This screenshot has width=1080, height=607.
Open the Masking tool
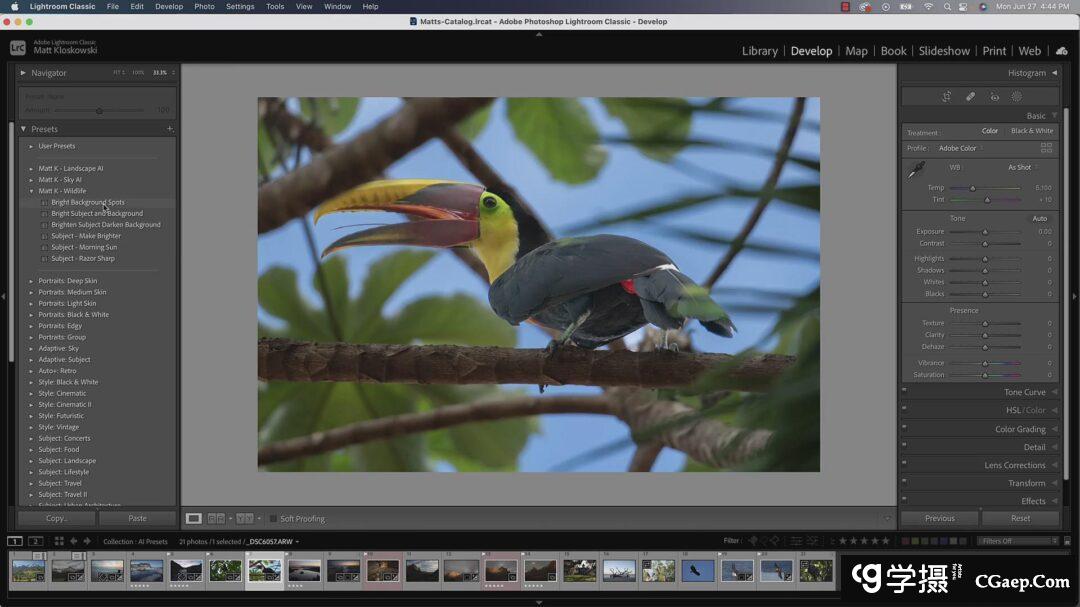(x=1017, y=97)
